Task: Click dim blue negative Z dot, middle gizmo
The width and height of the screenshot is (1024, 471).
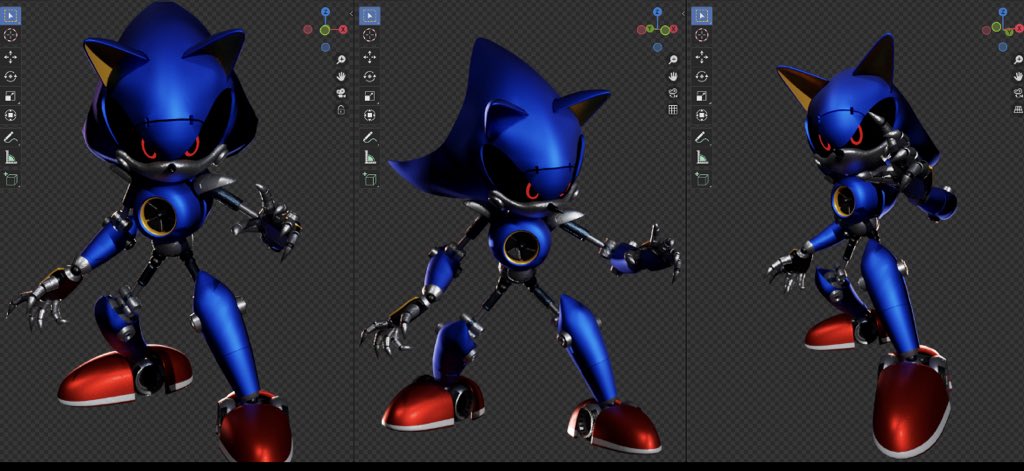Action: point(658,47)
